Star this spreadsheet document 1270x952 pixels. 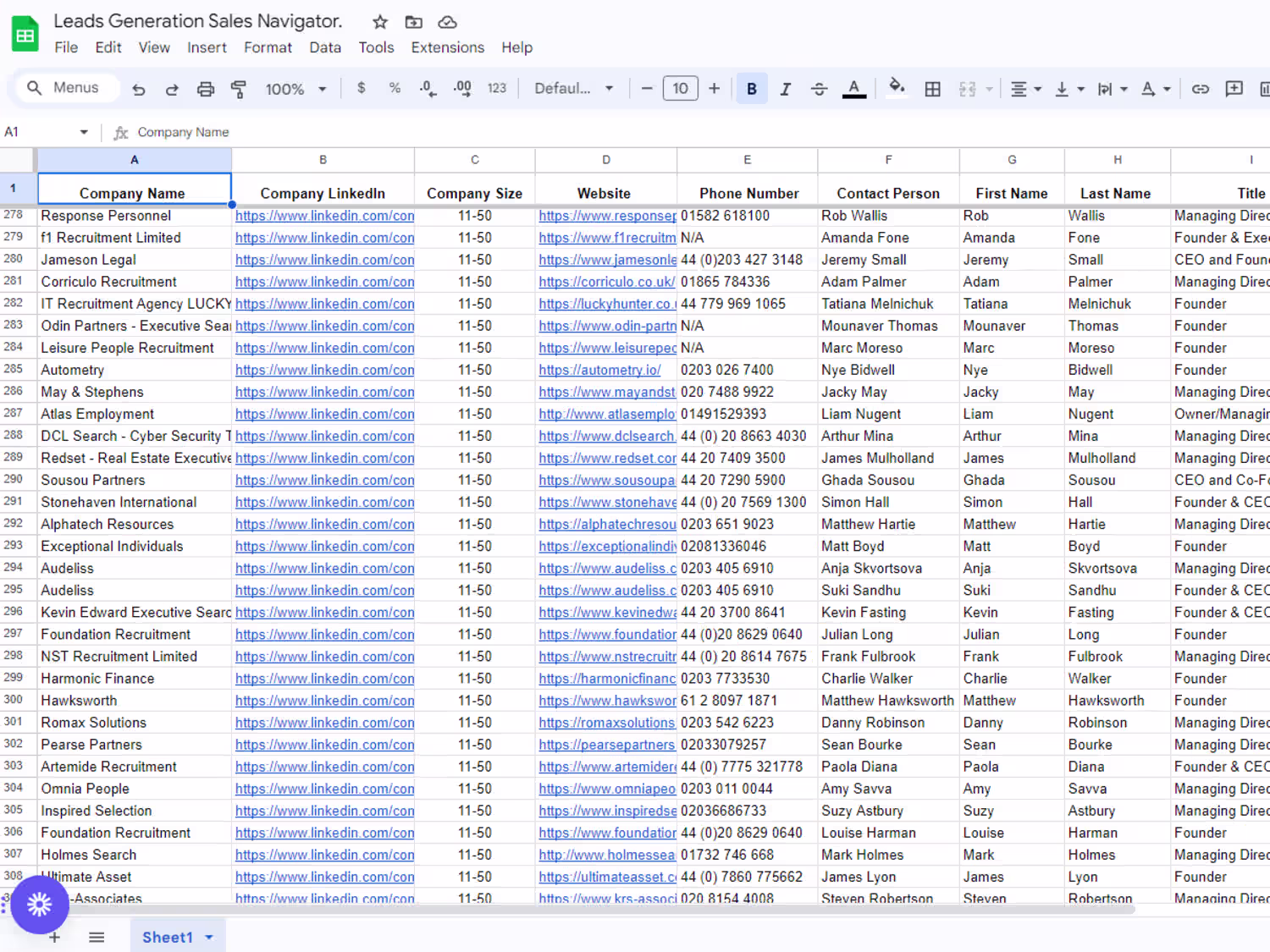point(380,22)
